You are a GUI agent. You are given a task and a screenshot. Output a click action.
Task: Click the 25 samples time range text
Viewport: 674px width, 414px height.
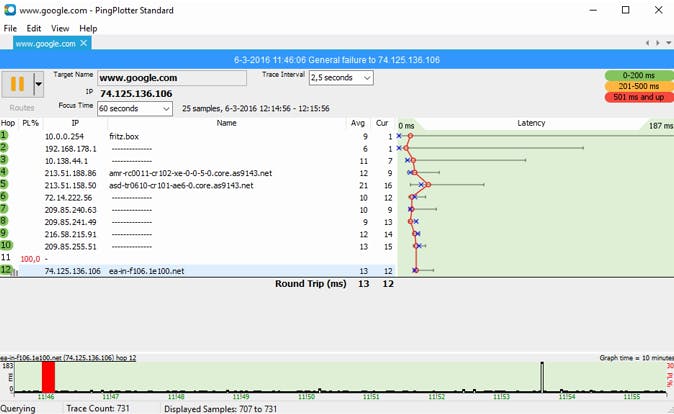tap(256, 108)
